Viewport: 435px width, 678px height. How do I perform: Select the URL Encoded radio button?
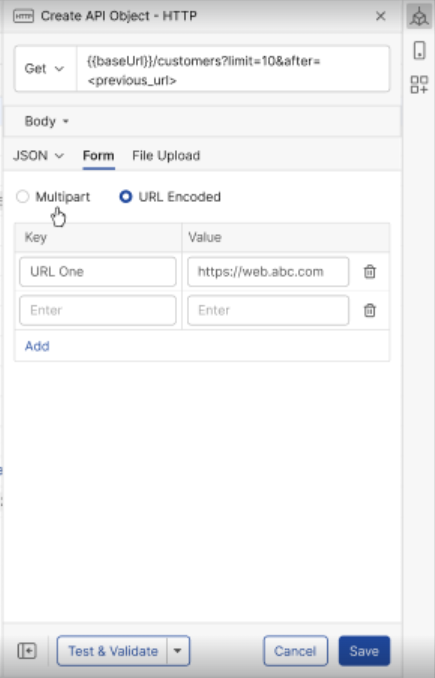(x=126, y=197)
